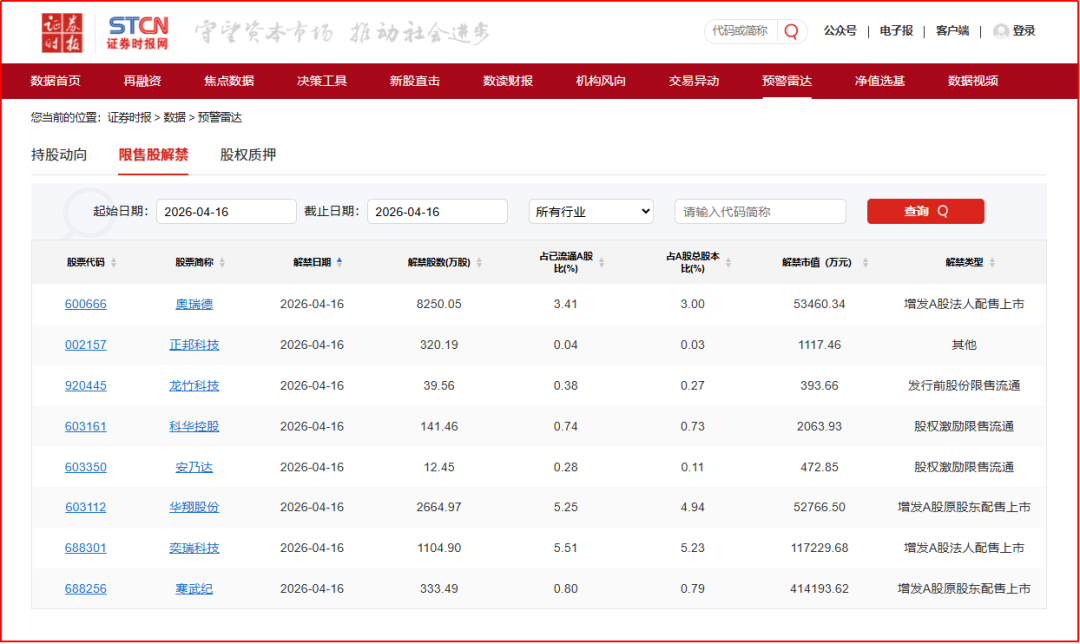Open the 所有行业 industry dropdown
This screenshot has width=1080, height=644.
[x=591, y=211]
